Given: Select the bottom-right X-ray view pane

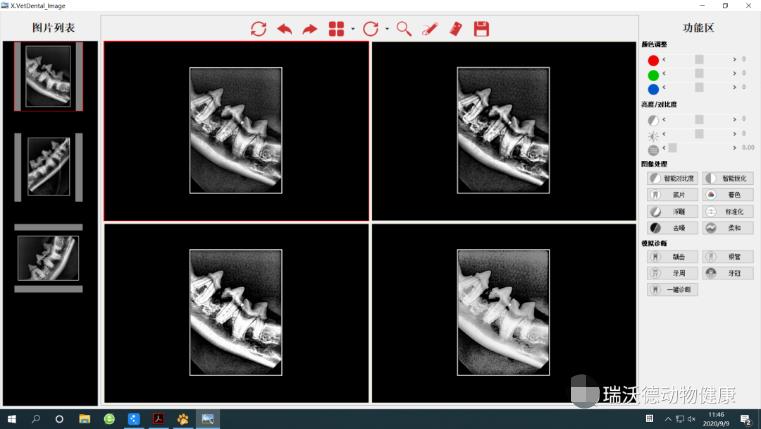Looking at the screenshot, I should [x=504, y=313].
